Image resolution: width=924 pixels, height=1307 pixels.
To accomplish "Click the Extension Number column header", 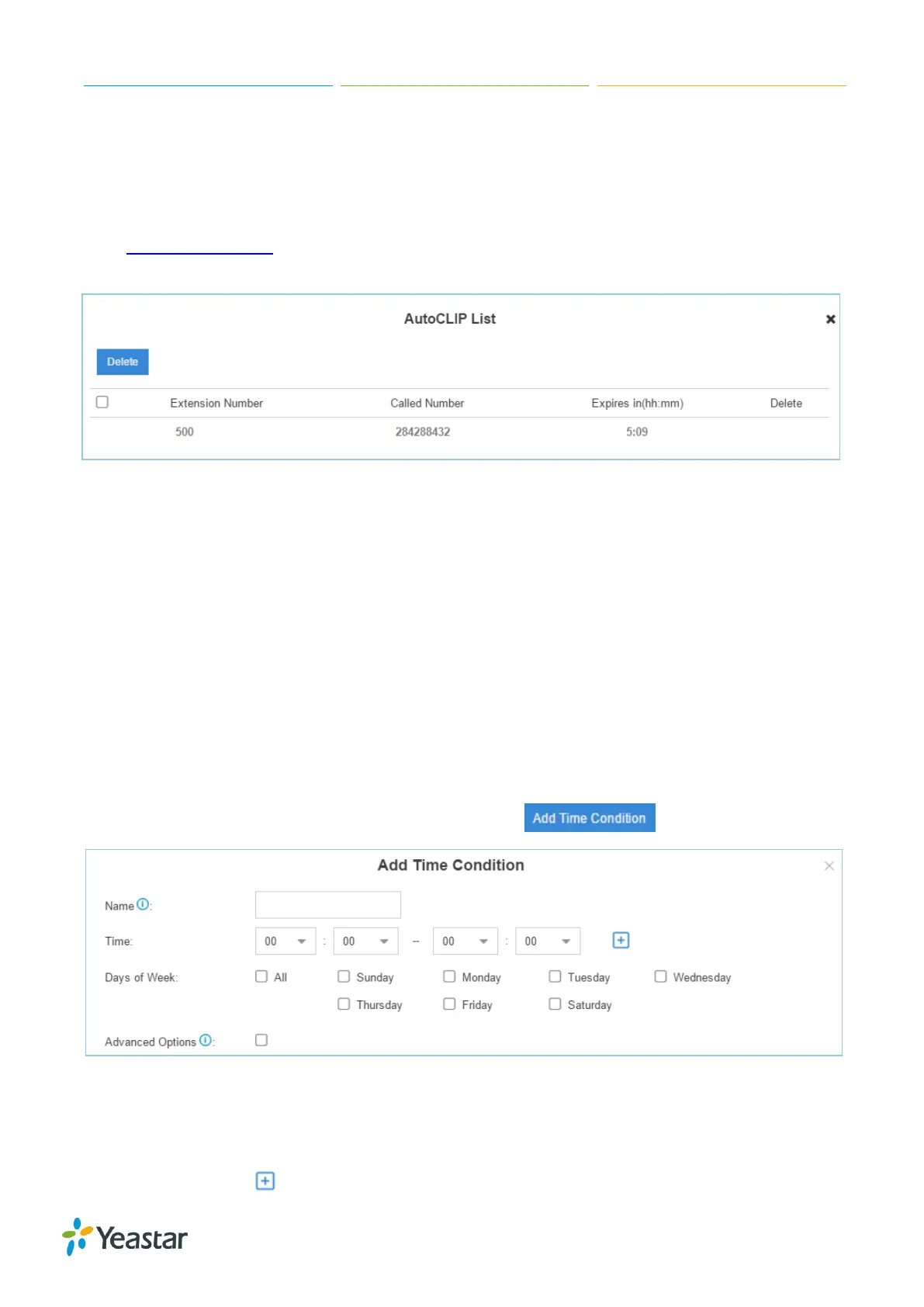I will (x=216, y=403).
